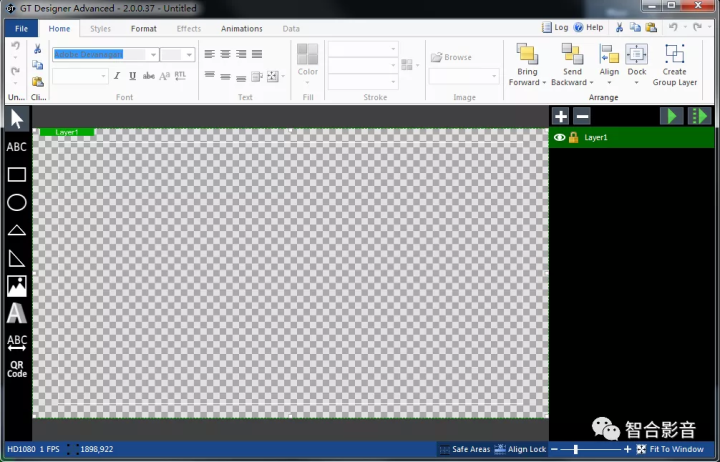Click the scissors icon in quick access bar
Screen dimensions: 720x462
[619, 28]
